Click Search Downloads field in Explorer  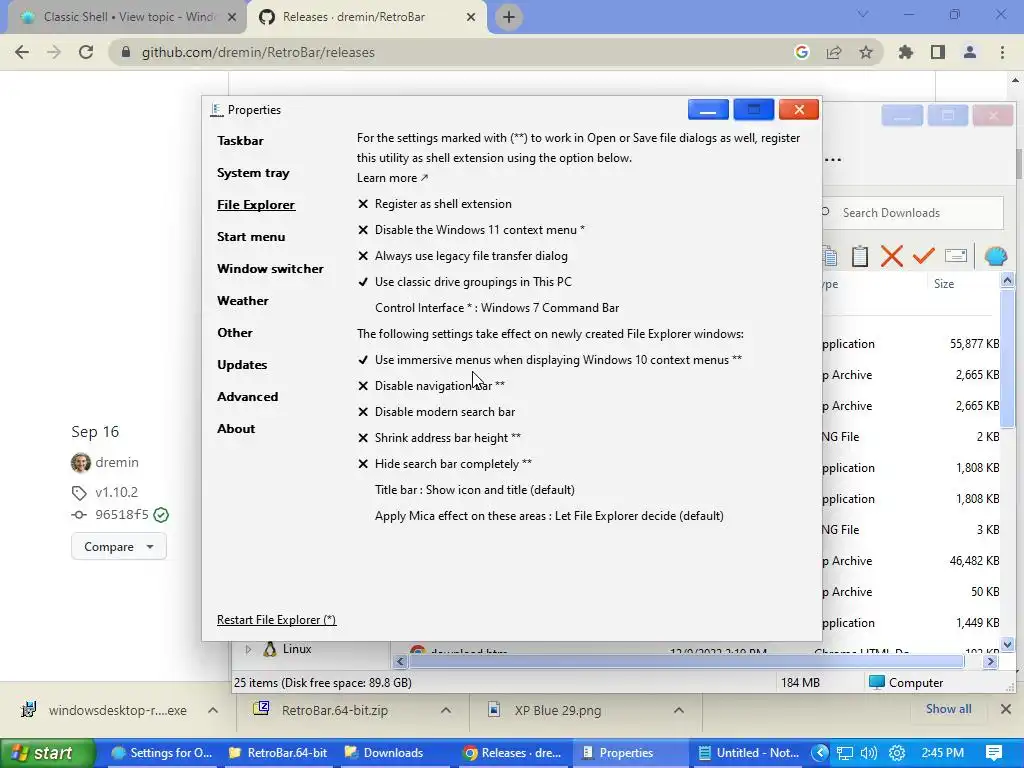click(x=912, y=213)
